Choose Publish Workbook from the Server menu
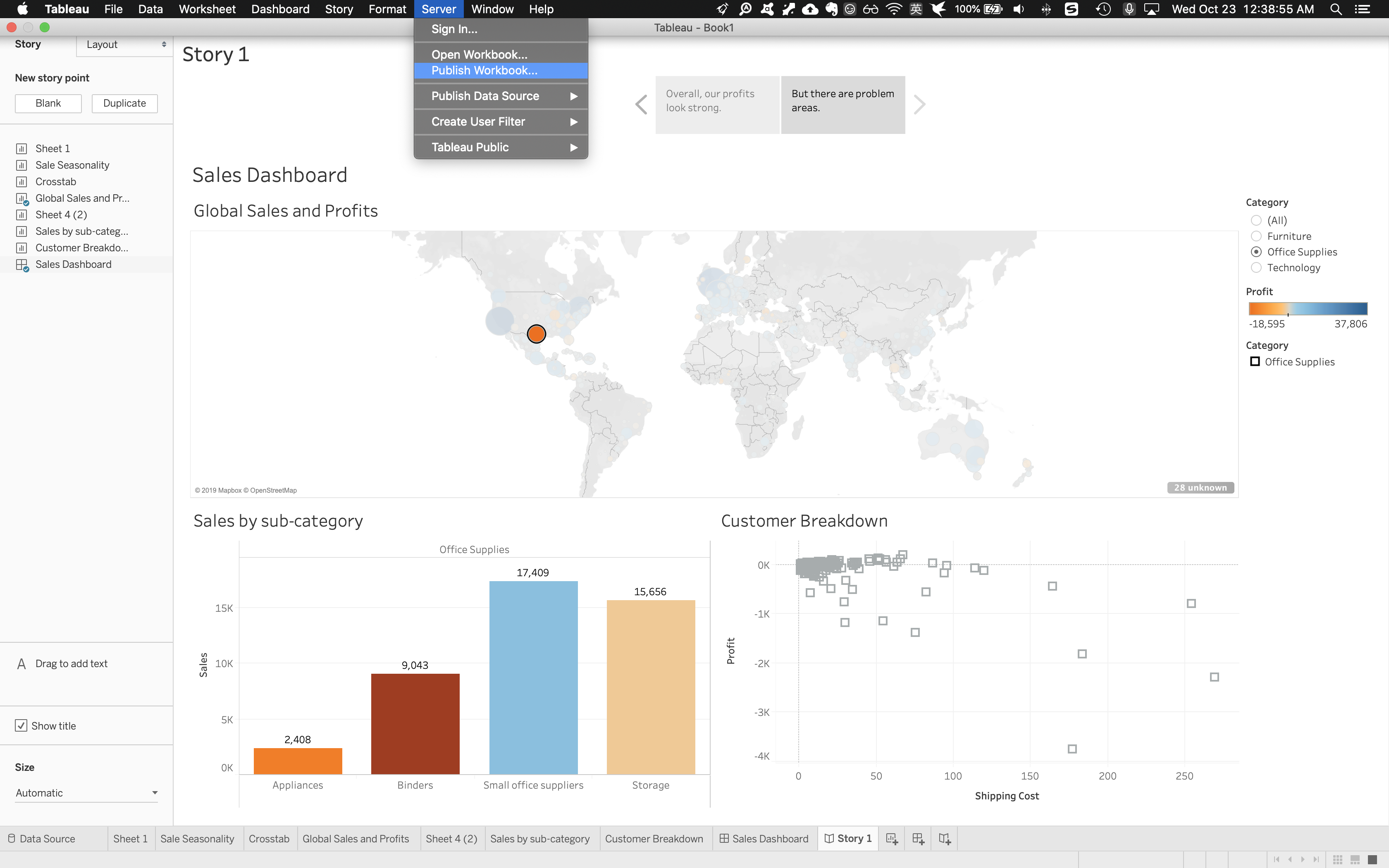This screenshot has width=1389, height=868. [484, 71]
